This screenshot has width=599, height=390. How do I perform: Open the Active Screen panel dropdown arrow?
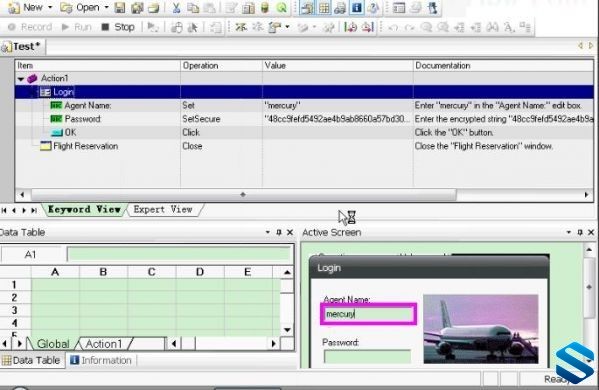tap(568, 232)
